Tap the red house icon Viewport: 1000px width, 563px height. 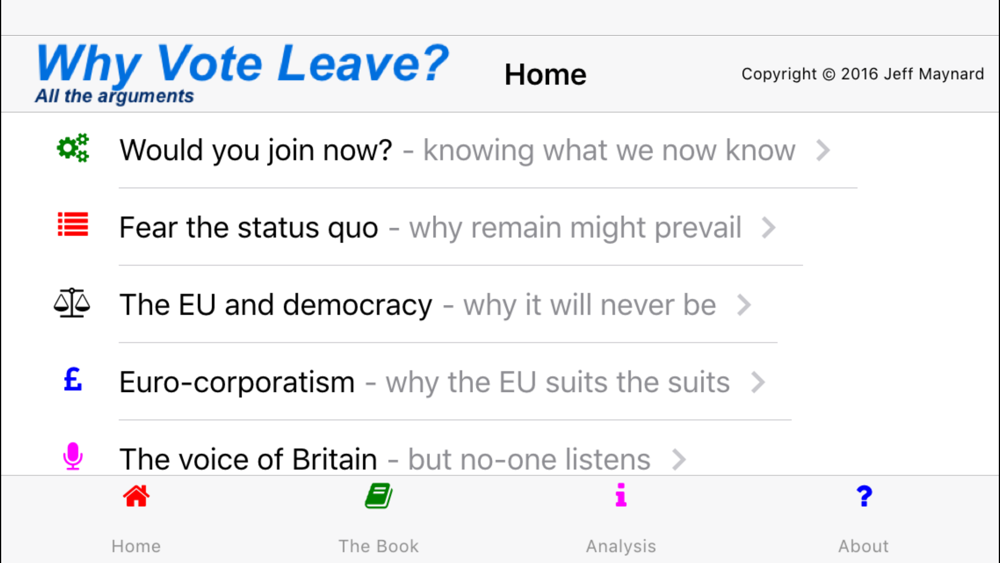(136, 496)
